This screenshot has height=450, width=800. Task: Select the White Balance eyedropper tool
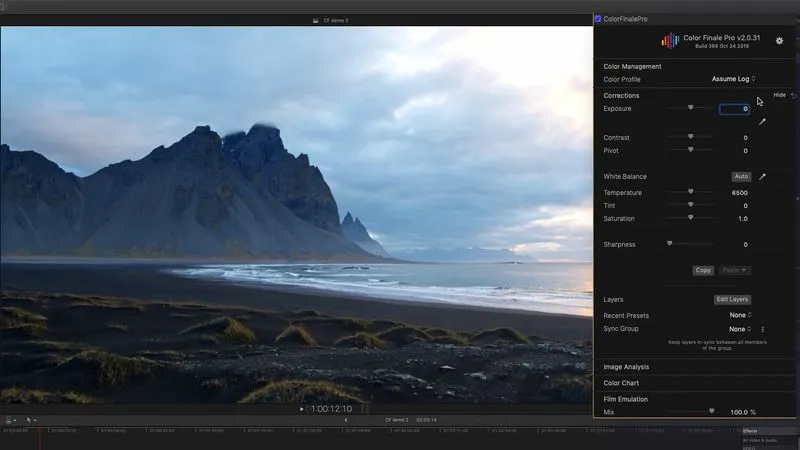[762, 177]
